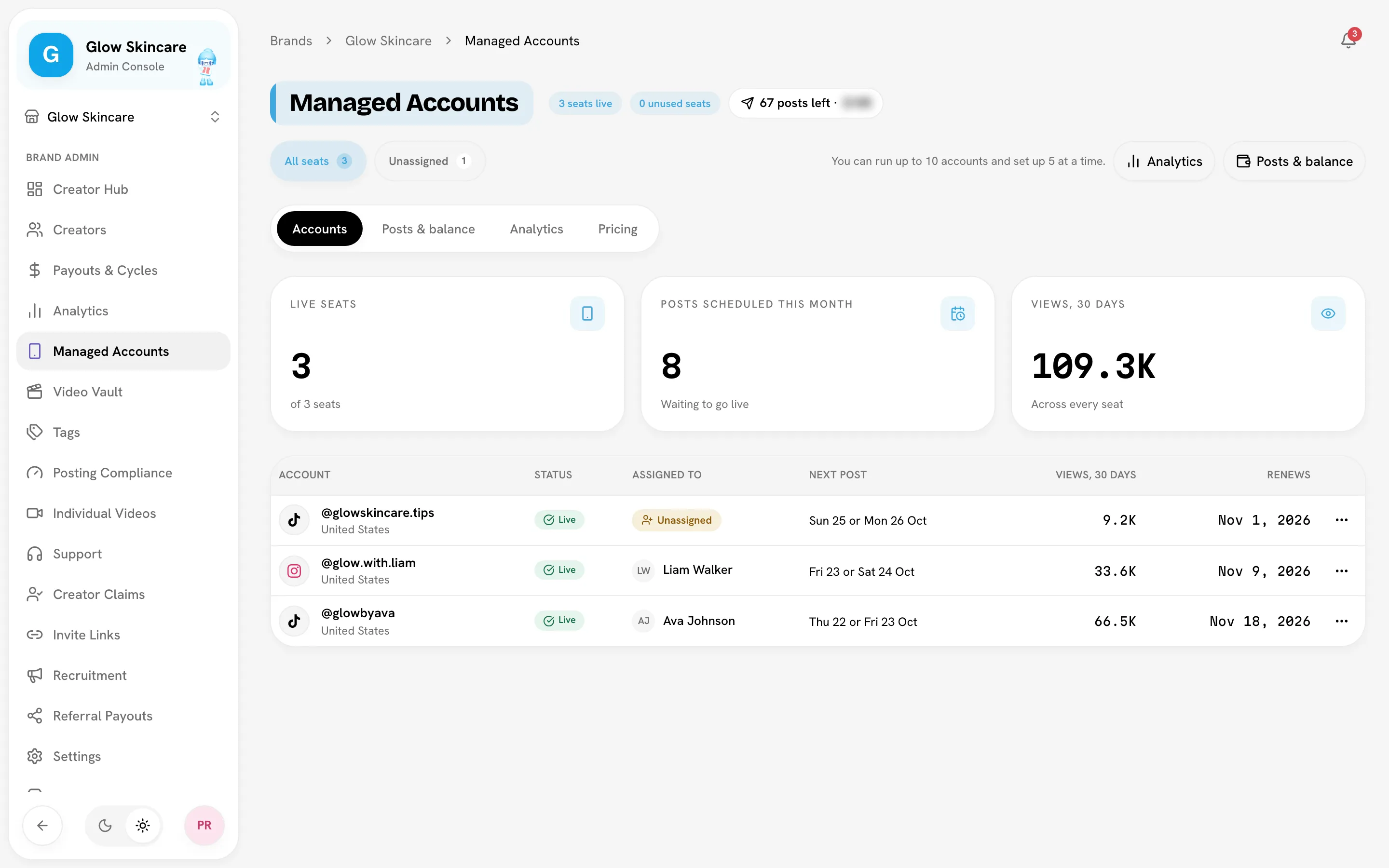Viewport: 1389px width, 868px height.
Task: Open more options for @glowskincare.tips
Action: (1341, 520)
